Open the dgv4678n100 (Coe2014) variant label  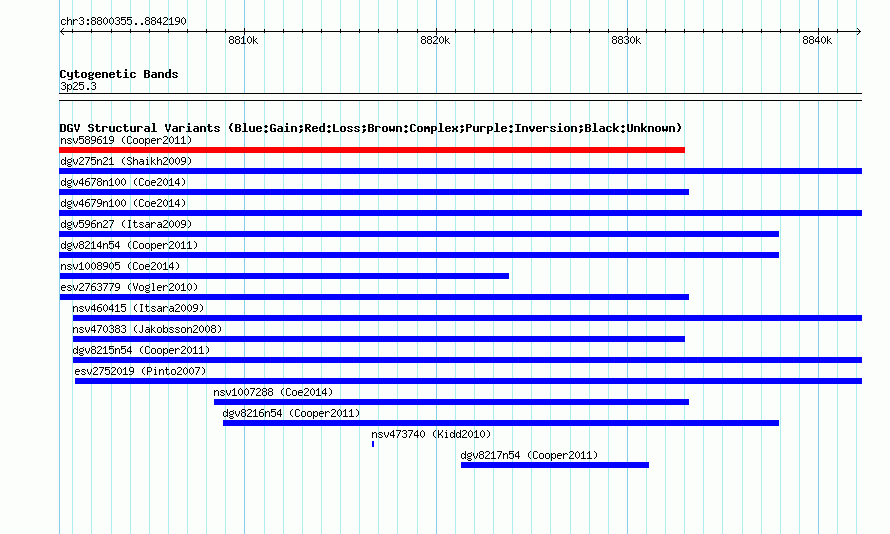(123, 182)
